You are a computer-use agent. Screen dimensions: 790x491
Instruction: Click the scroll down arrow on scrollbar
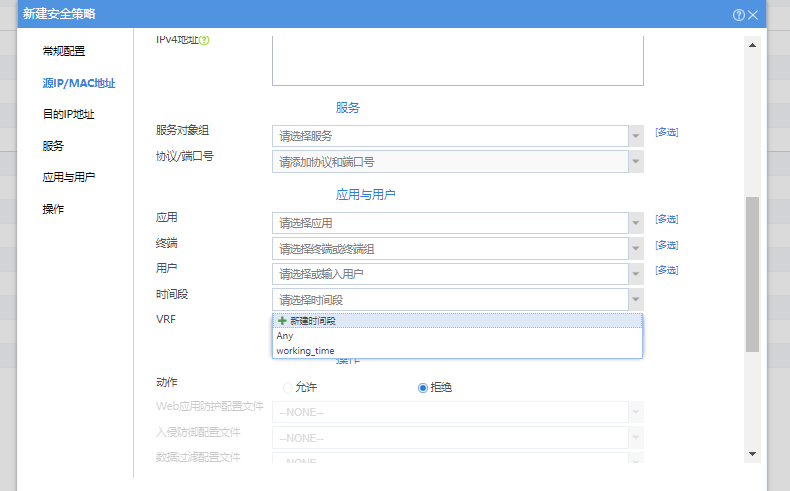coord(752,453)
